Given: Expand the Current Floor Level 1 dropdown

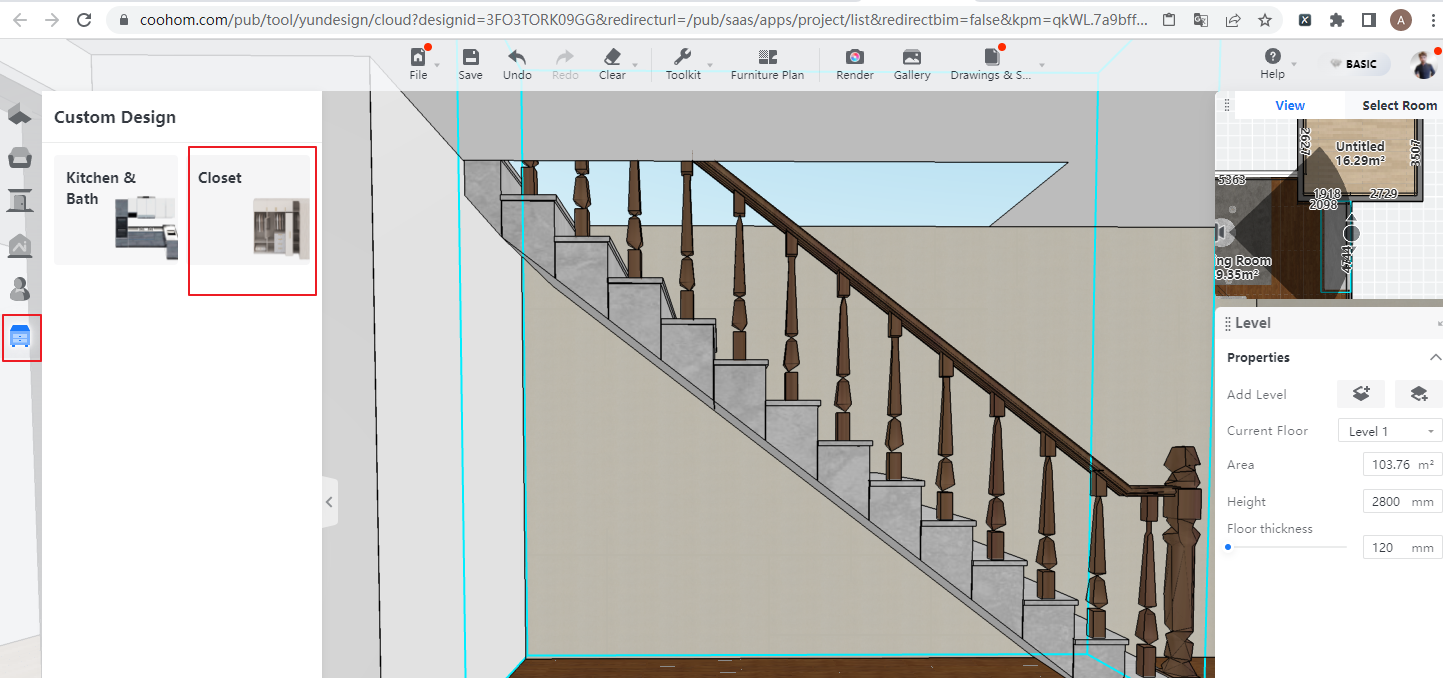Looking at the screenshot, I should tap(1389, 431).
